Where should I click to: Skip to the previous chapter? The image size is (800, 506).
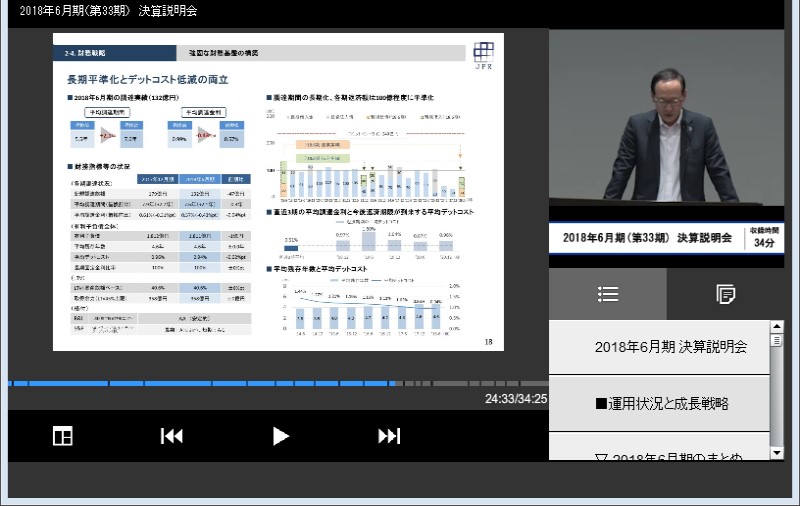pyautogui.click(x=171, y=436)
